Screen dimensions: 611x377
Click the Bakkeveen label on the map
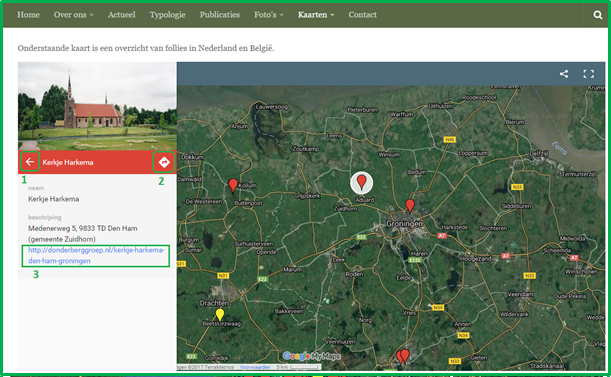tap(289, 311)
